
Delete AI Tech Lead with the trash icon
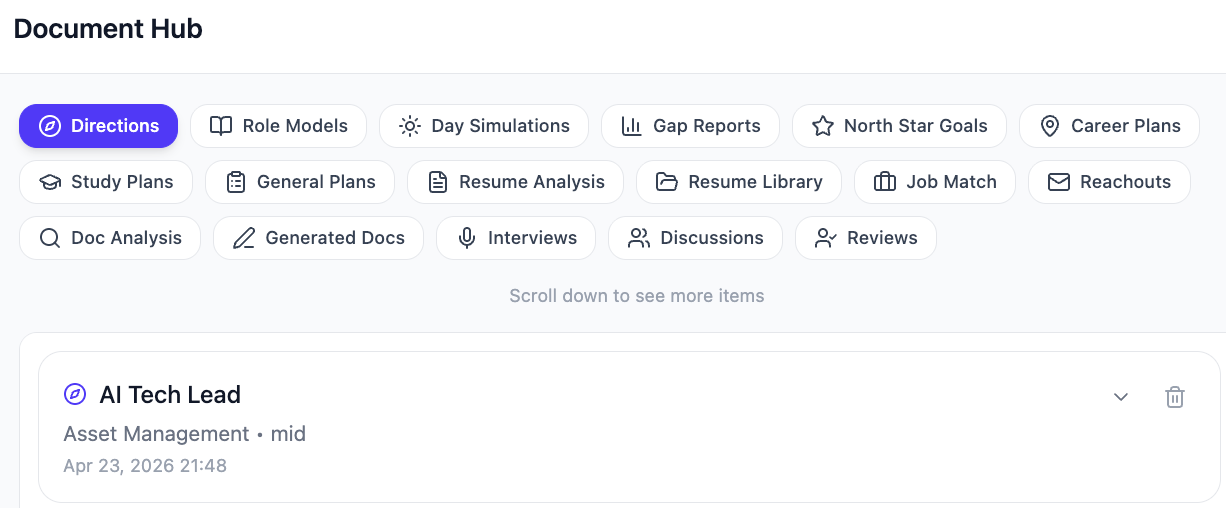(1175, 397)
